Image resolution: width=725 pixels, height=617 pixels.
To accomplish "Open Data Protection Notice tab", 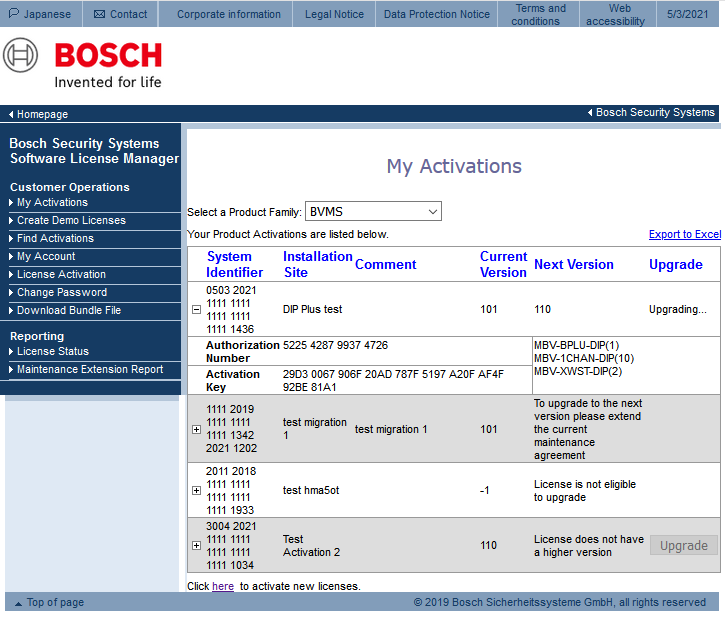I will click(437, 14).
